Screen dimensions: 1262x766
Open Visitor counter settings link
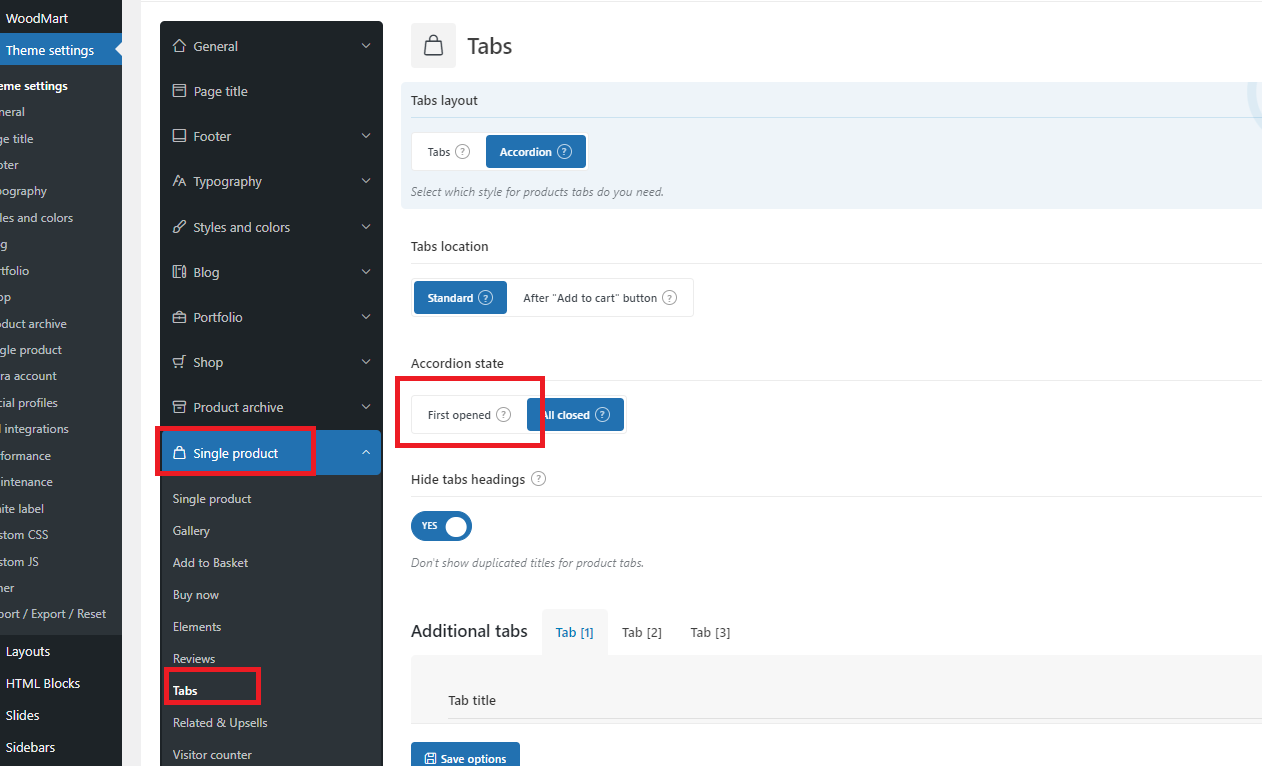pyautogui.click(x=212, y=755)
